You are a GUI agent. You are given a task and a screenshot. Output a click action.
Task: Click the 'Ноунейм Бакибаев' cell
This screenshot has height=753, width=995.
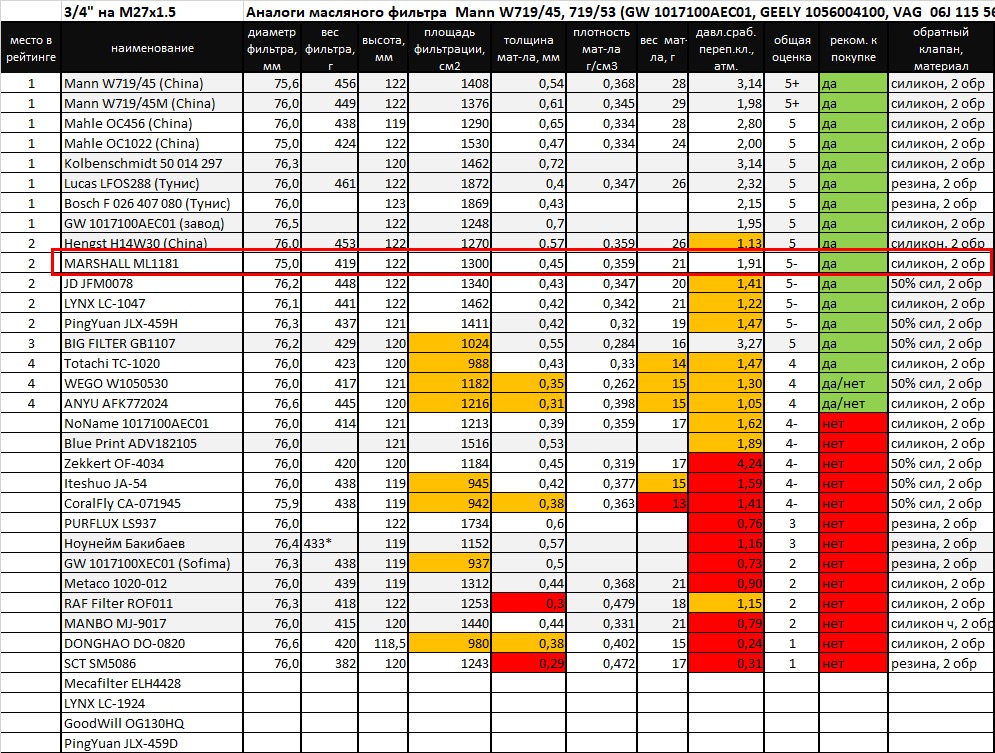[152, 543]
